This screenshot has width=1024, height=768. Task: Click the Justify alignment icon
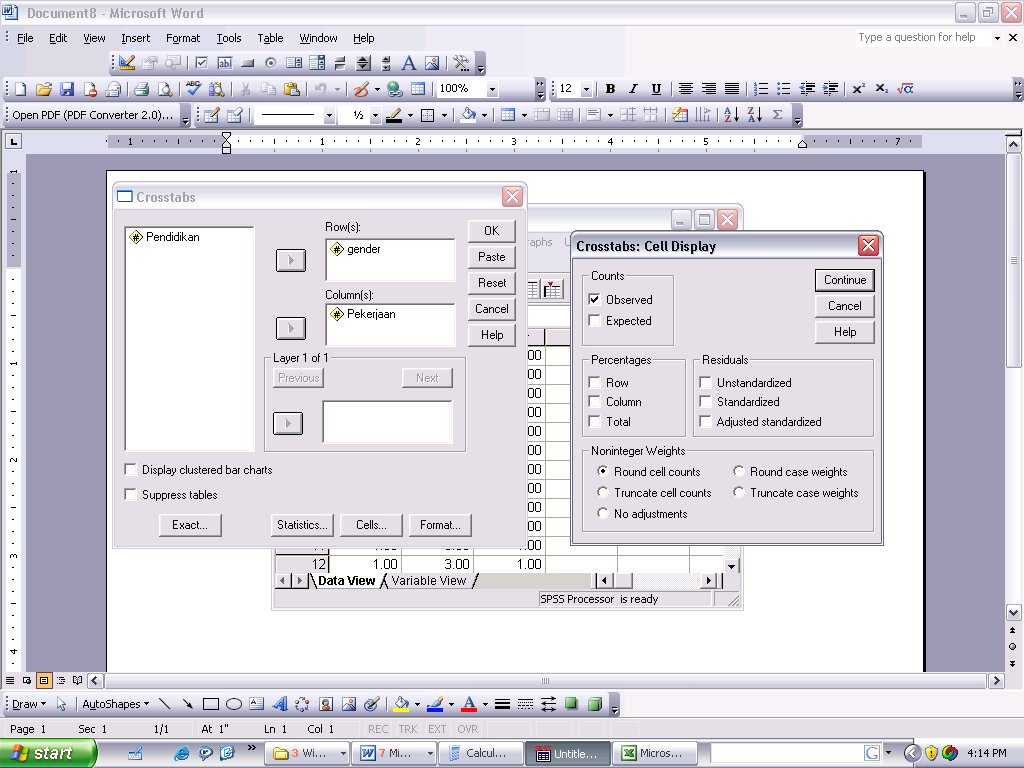[732, 89]
